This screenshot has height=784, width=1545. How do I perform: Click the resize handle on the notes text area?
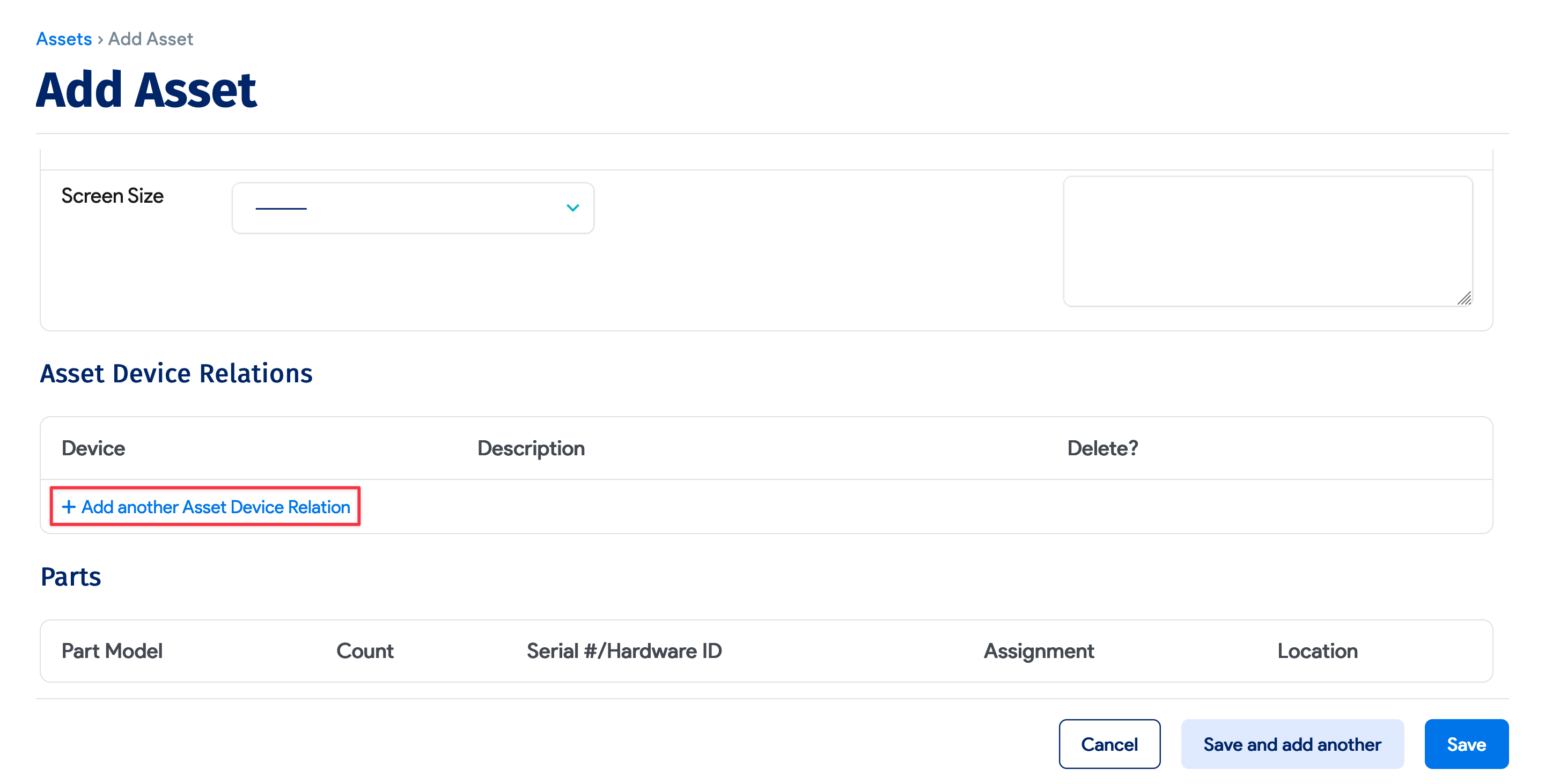(1466, 298)
